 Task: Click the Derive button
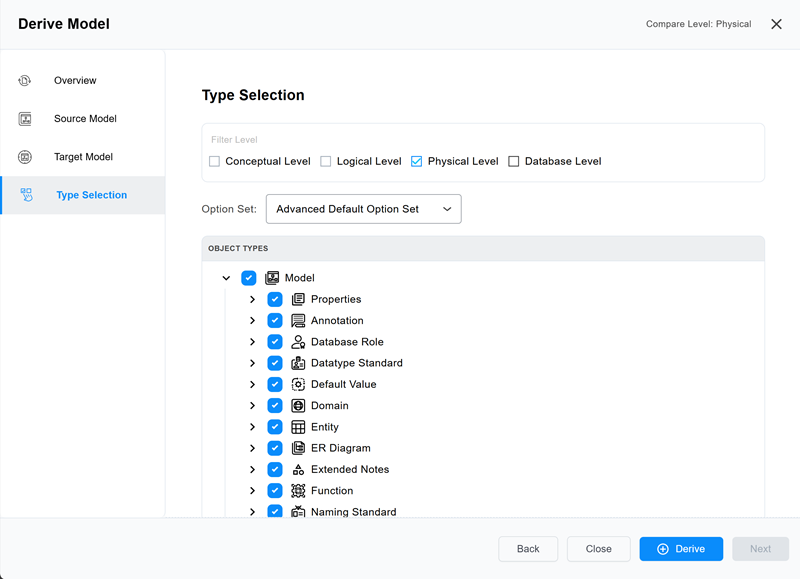(x=681, y=549)
